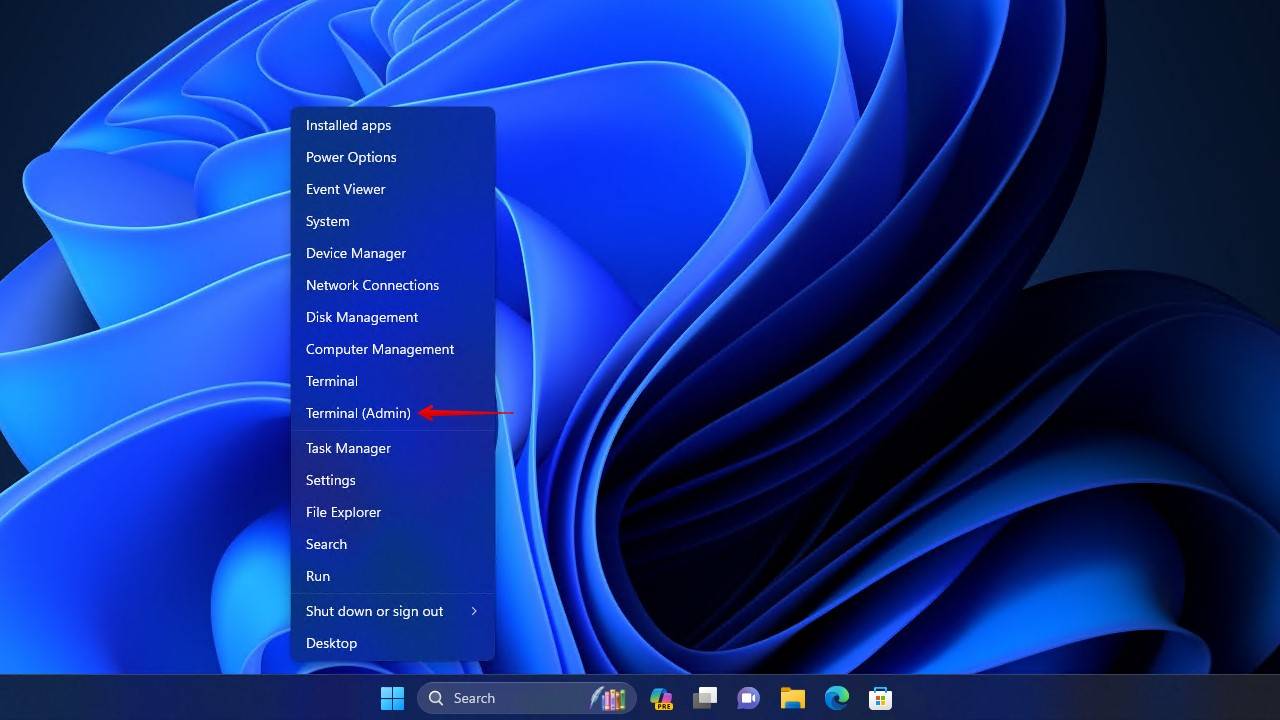
Task: Open Event Viewer from the menu
Action: point(345,189)
